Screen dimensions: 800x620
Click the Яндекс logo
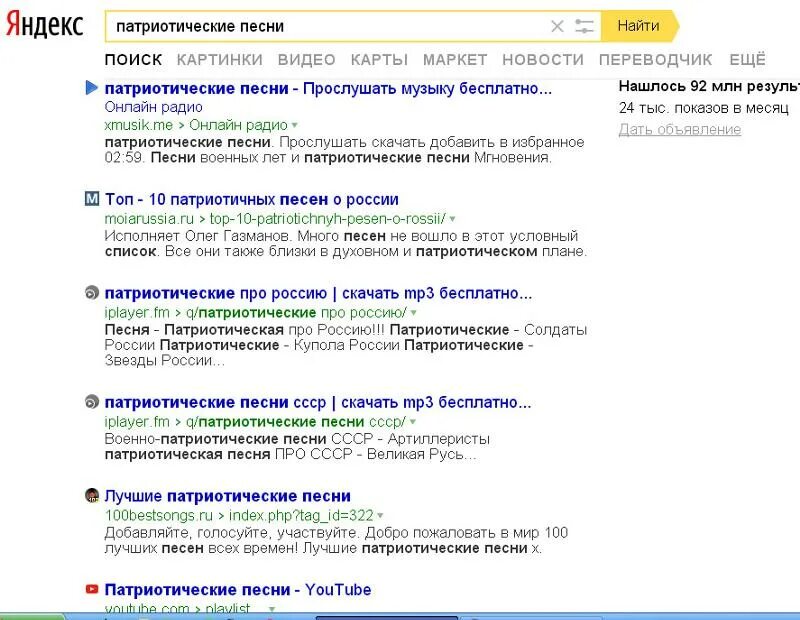click(x=44, y=25)
